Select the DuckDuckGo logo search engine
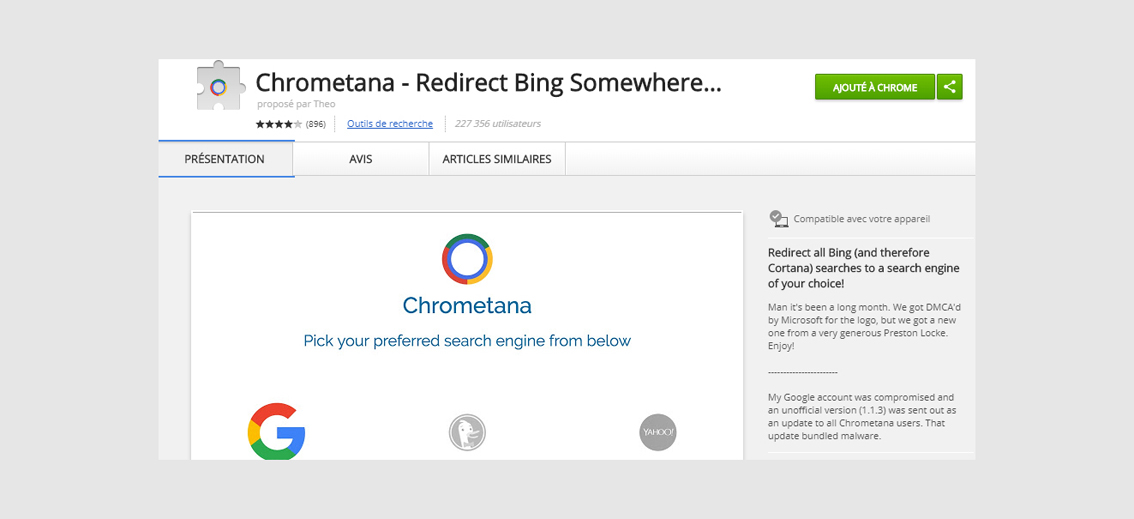The height and width of the screenshot is (519, 1134). (467, 432)
